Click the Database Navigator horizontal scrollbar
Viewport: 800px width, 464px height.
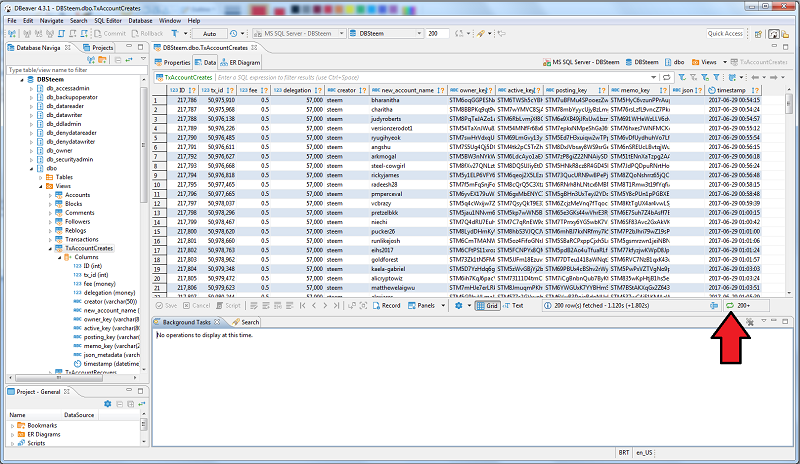point(71,378)
